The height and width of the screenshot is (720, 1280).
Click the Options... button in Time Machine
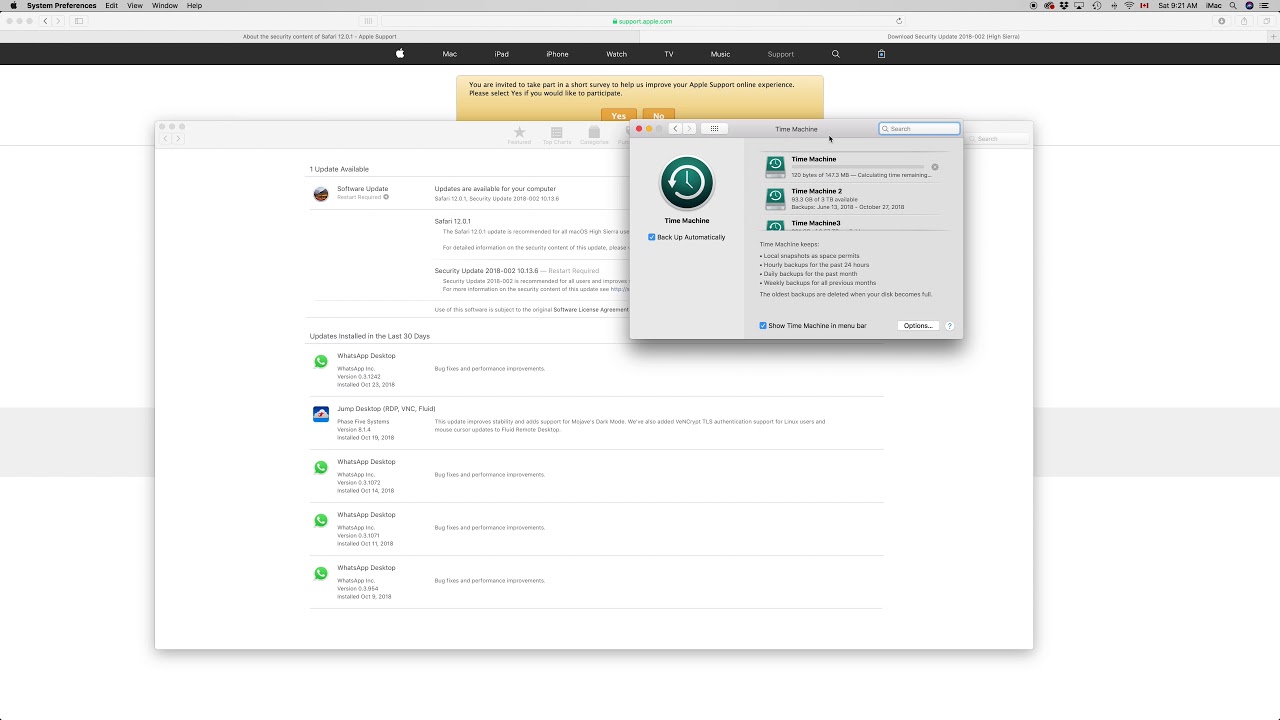(918, 326)
